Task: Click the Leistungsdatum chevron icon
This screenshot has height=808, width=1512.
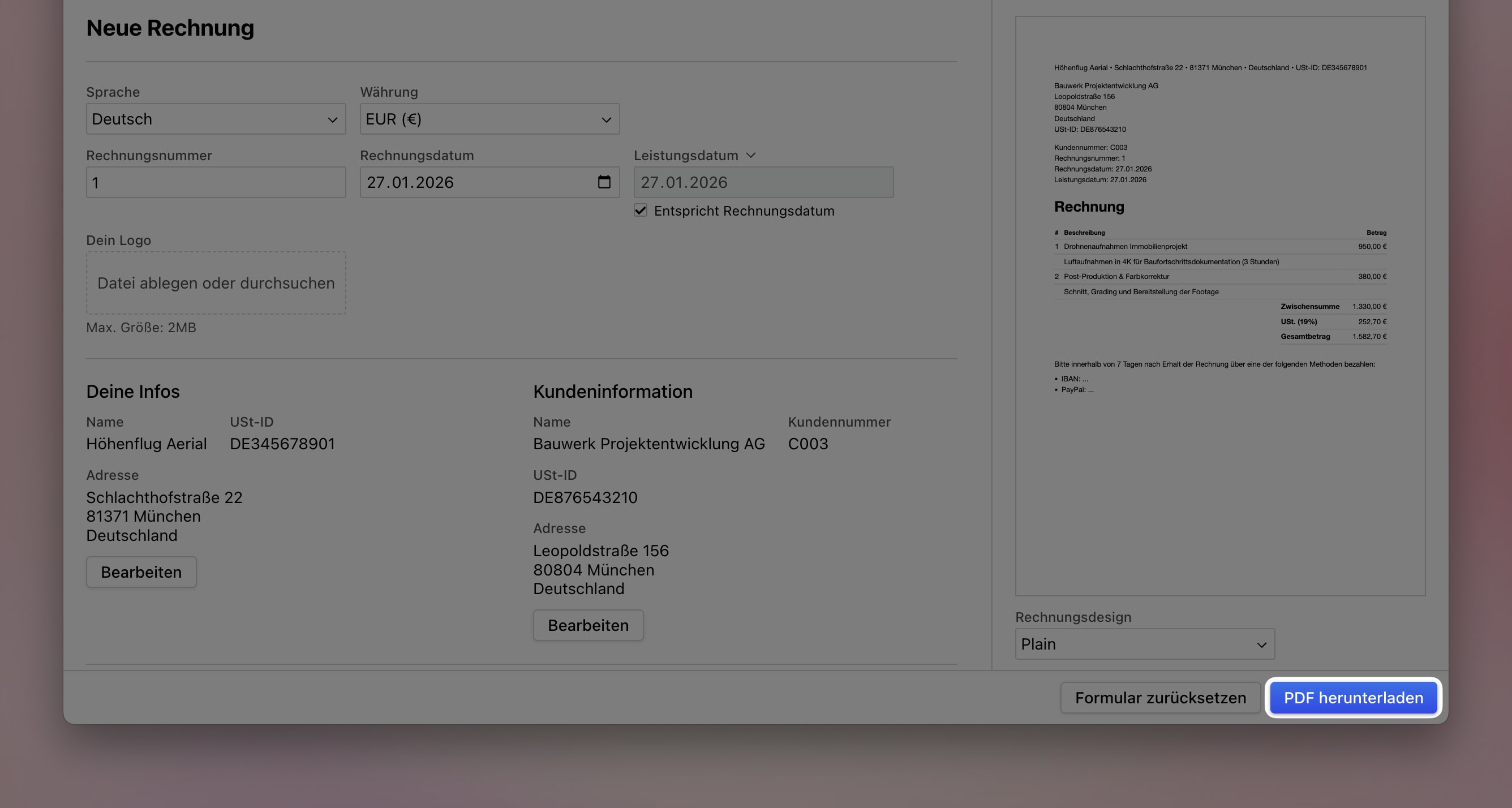Action: (x=751, y=155)
